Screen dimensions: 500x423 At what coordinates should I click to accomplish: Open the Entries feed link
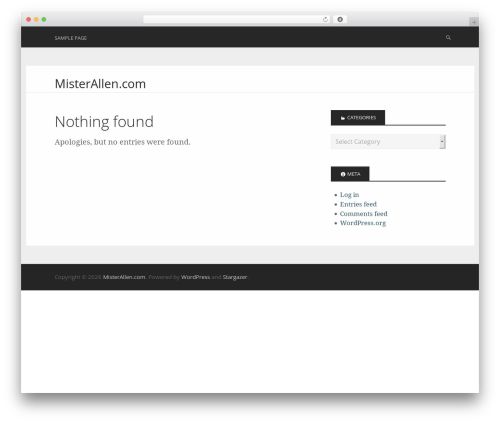click(358, 204)
